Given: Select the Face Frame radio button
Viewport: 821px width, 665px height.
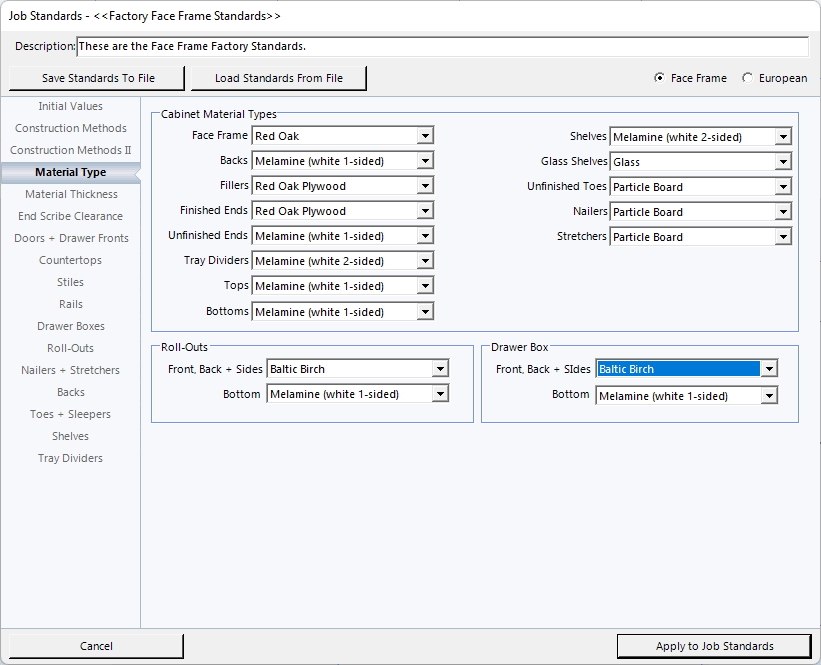Looking at the screenshot, I should tap(659, 78).
